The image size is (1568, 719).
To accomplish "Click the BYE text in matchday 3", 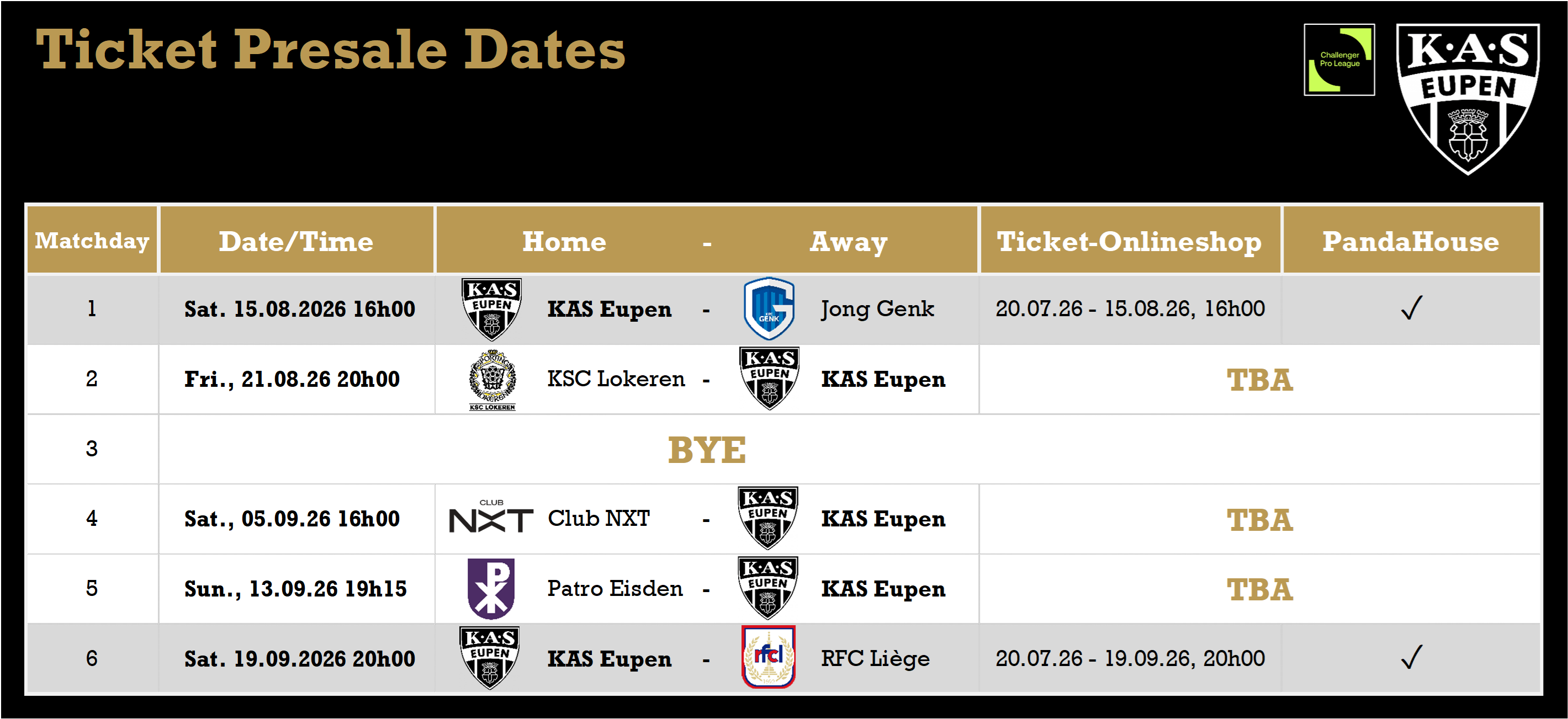I will 707,450.
